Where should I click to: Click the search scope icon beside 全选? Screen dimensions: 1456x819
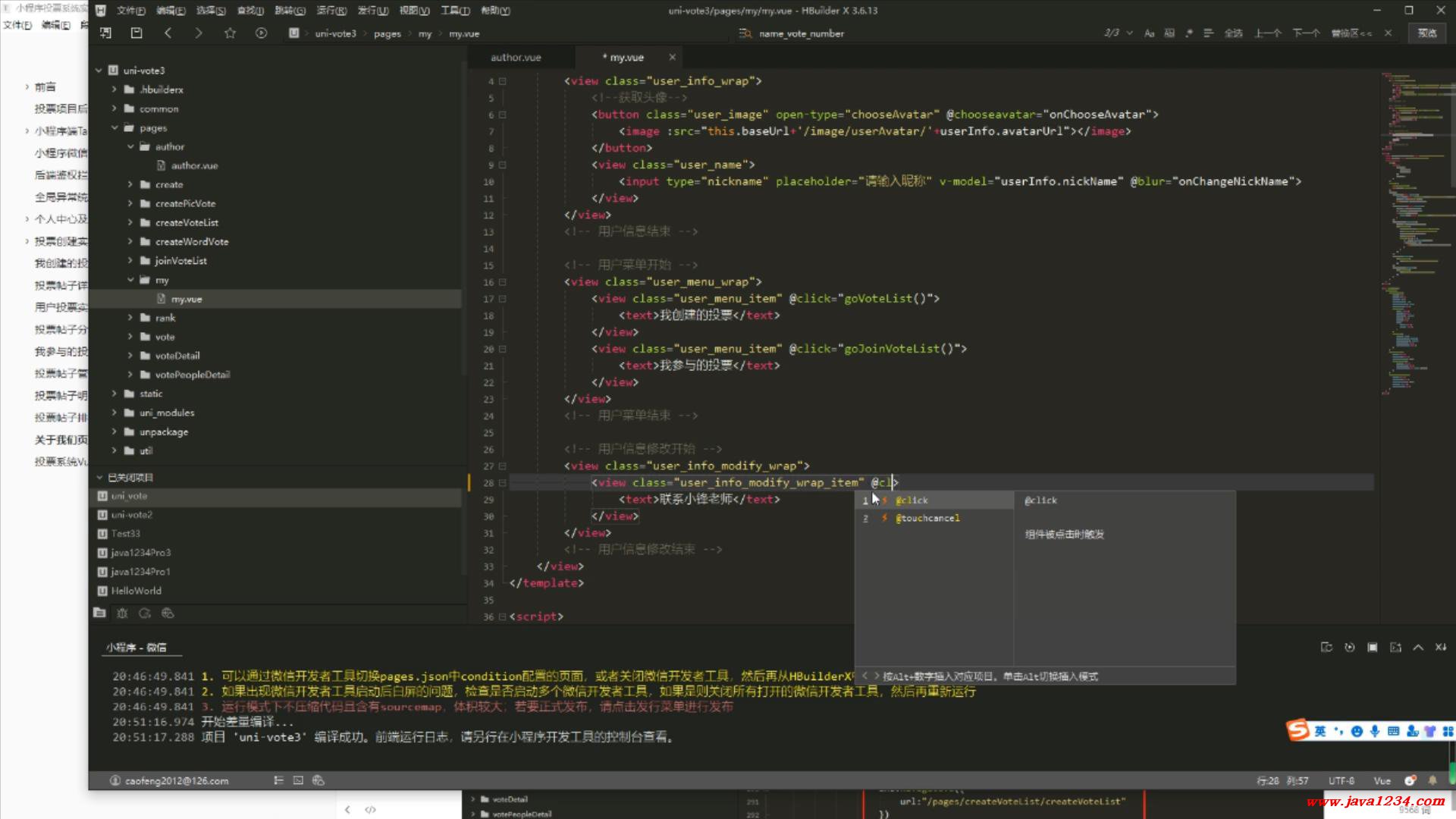[x=1208, y=33]
